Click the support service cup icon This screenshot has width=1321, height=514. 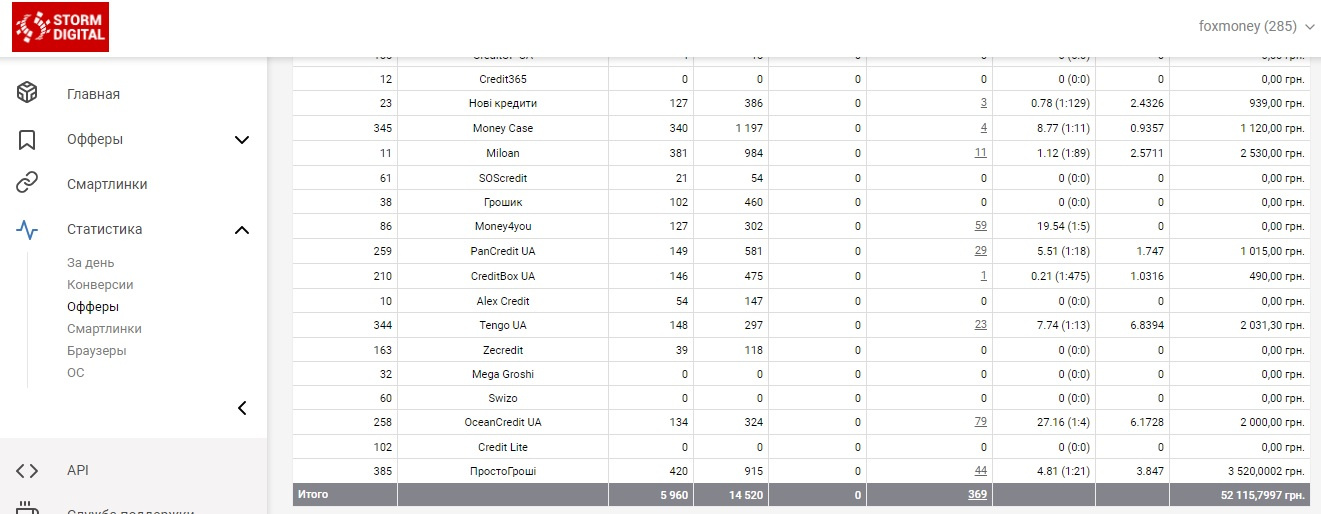coord(27,508)
